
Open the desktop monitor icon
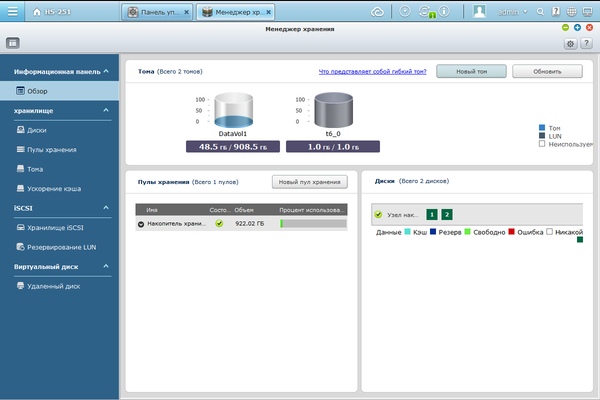(x=587, y=12)
